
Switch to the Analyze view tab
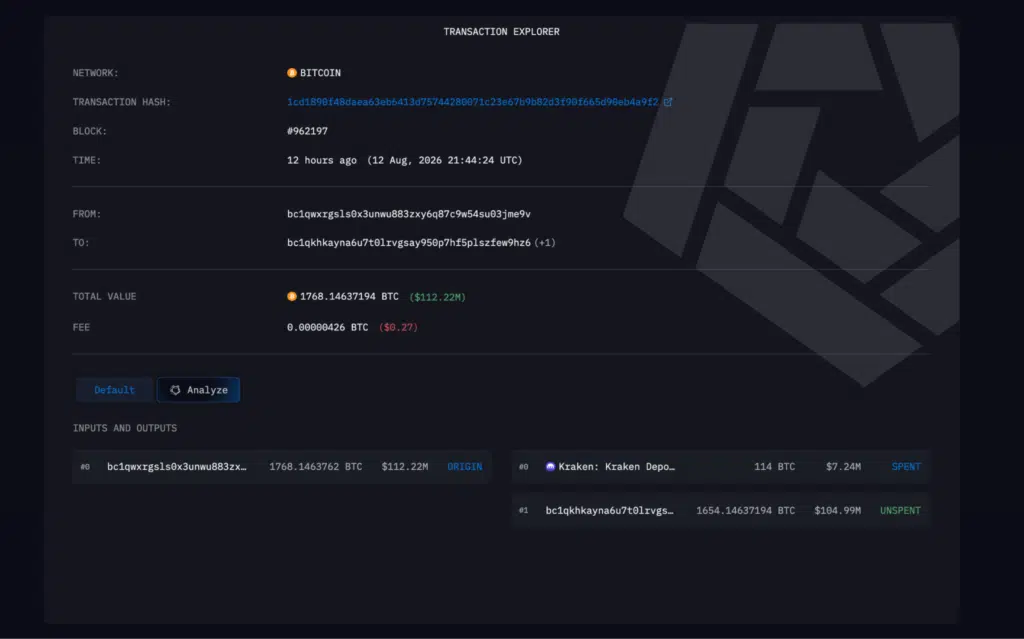199,390
